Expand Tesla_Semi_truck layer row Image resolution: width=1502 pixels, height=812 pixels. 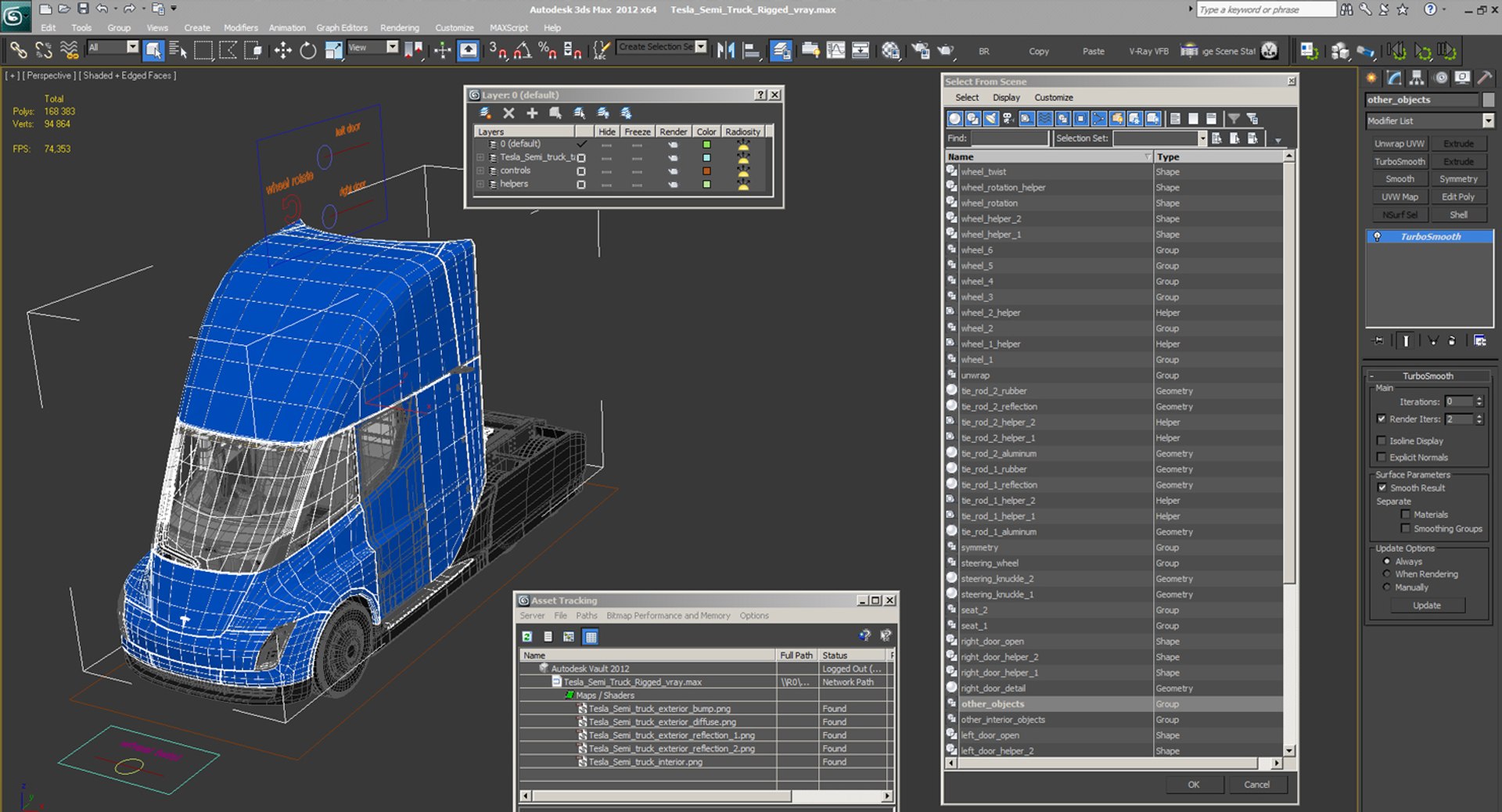click(480, 157)
